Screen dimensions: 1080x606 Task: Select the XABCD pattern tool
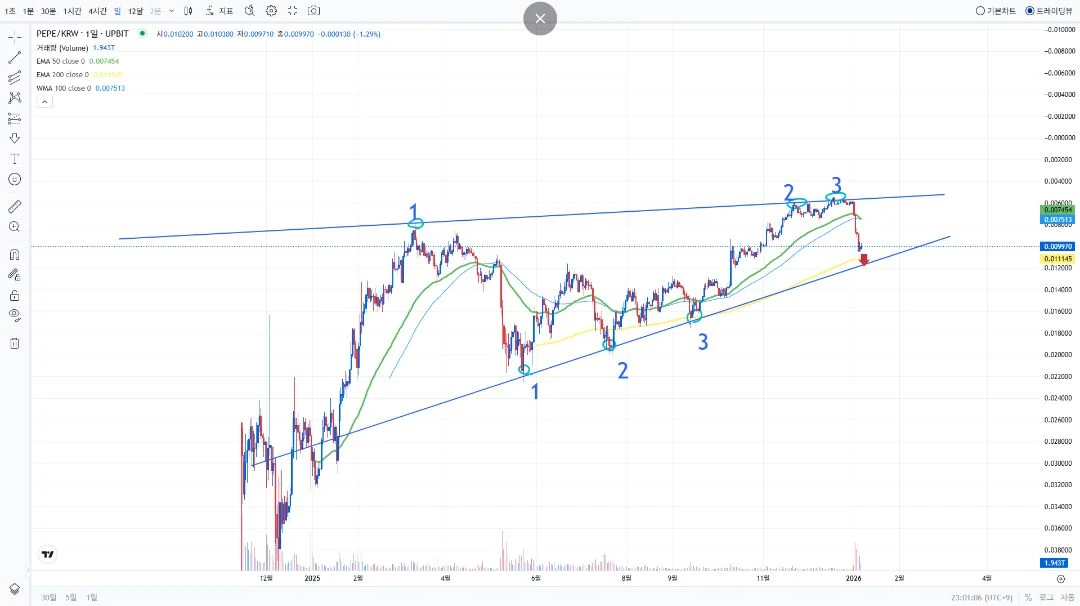pos(14,98)
